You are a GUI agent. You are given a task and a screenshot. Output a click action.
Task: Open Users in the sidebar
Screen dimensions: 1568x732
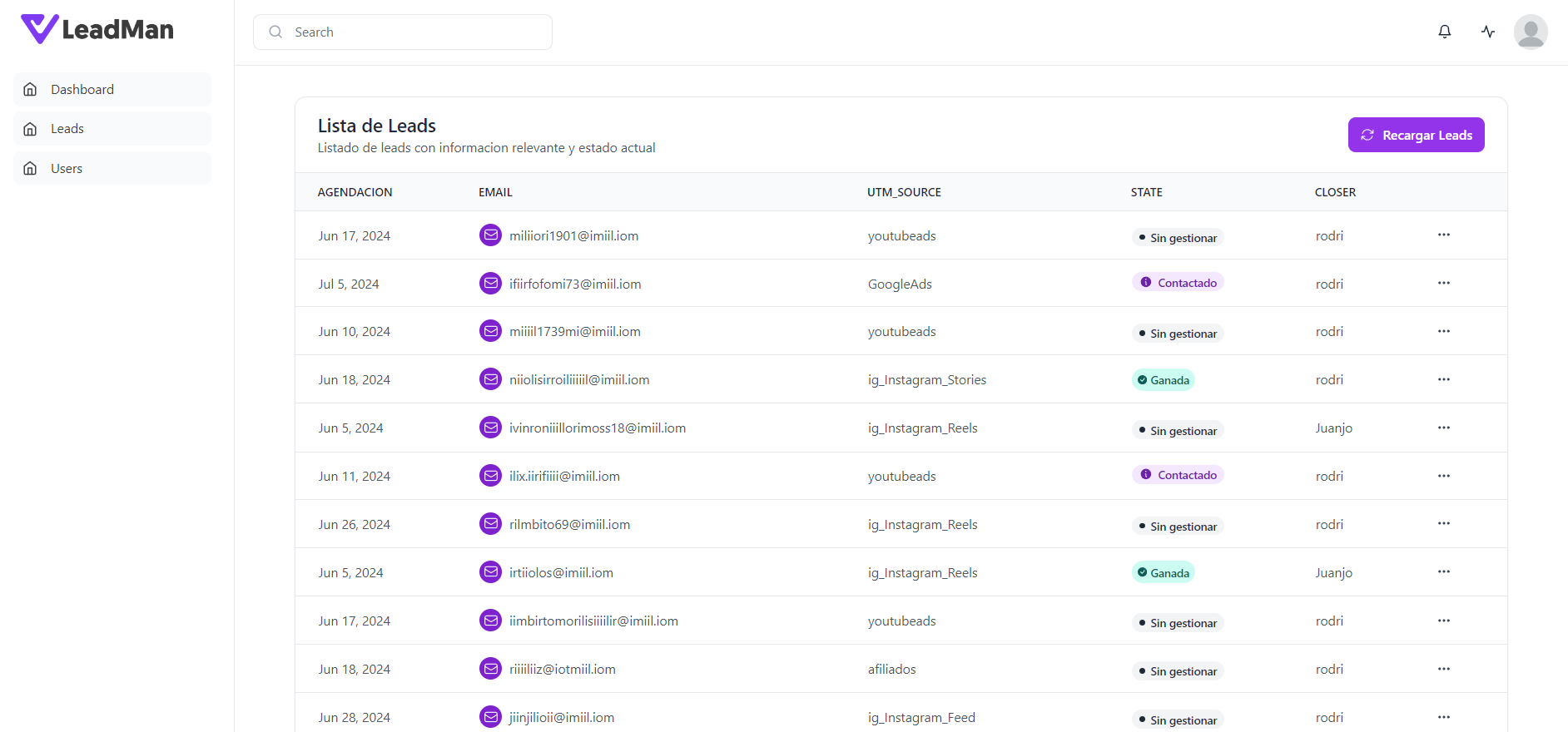click(112, 168)
